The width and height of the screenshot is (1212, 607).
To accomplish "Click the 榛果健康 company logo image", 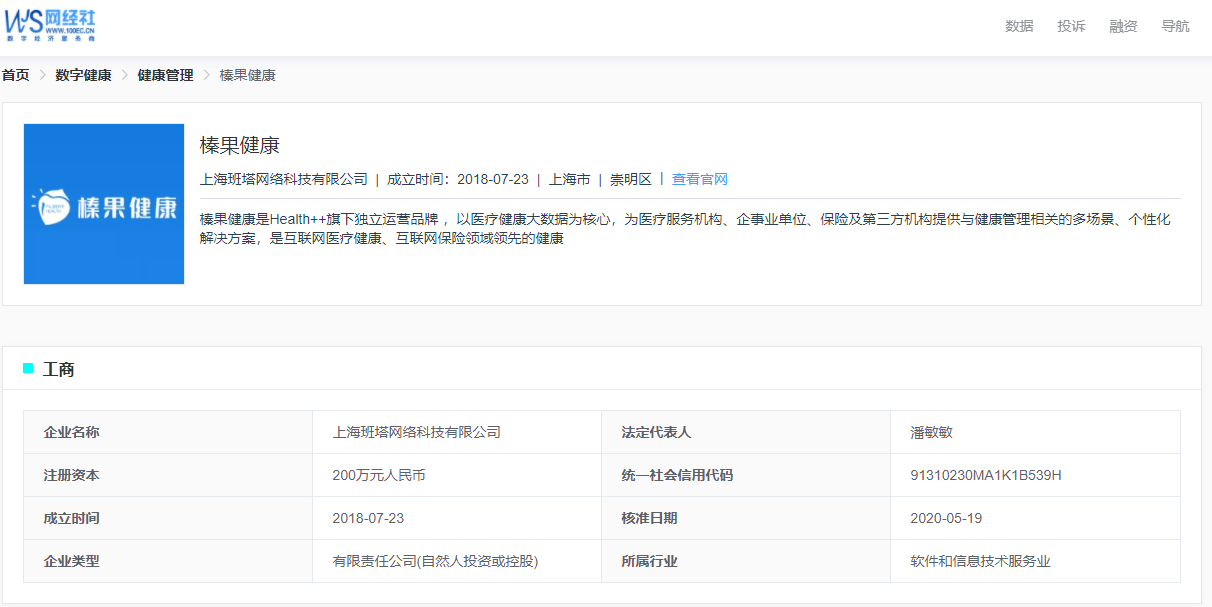I will [x=104, y=204].
